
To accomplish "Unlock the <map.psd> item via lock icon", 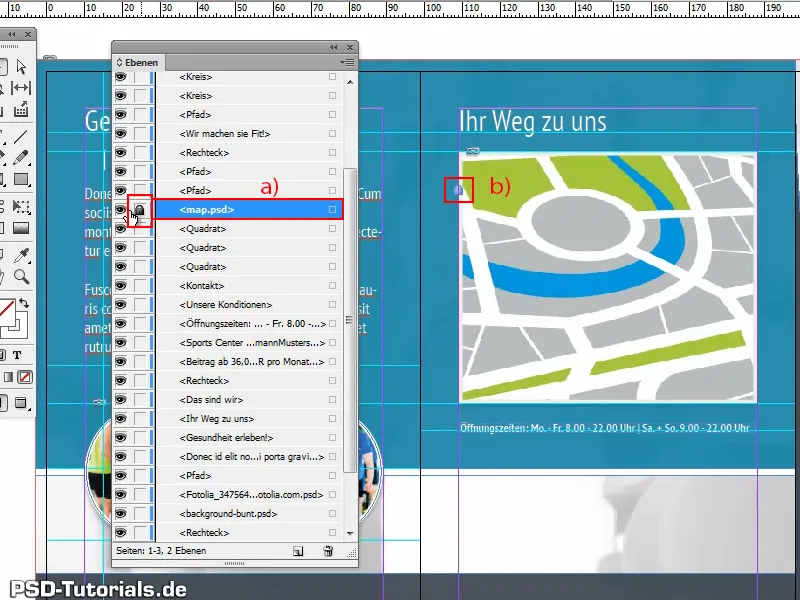I will [x=140, y=209].
